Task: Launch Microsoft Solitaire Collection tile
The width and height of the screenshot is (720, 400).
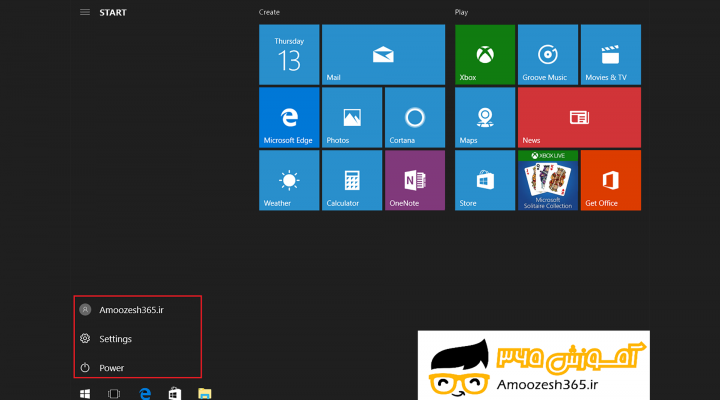Action: pos(548,180)
